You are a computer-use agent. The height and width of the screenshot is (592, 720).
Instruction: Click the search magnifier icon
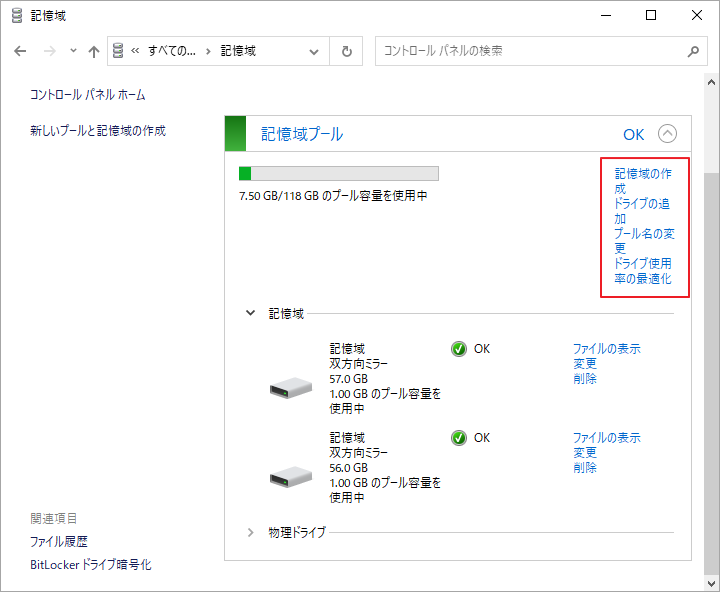[x=693, y=51]
